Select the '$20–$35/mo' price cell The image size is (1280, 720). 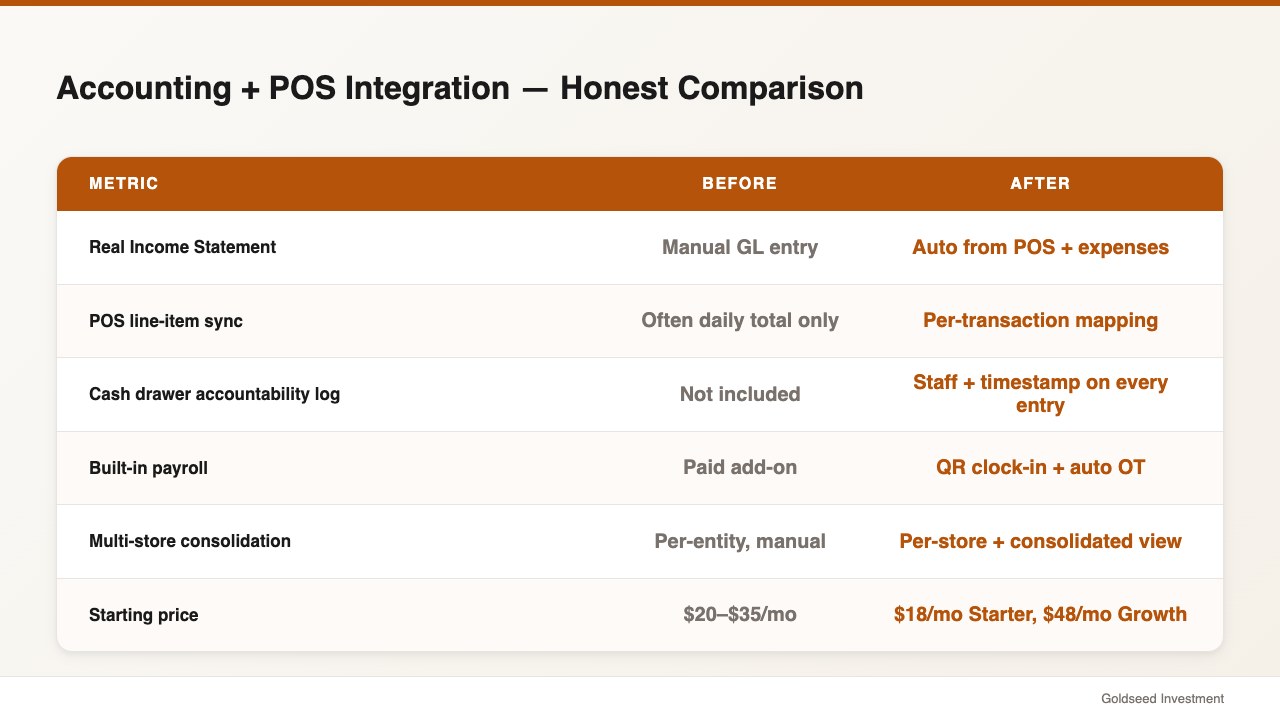coord(740,614)
